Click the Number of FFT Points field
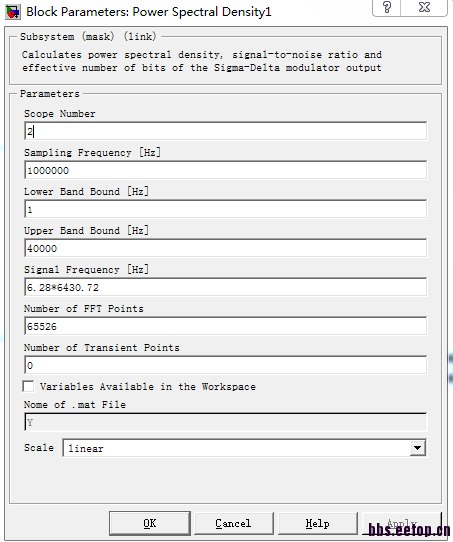The height and width of the screenshot is (542, 453). tap(225, 326)
